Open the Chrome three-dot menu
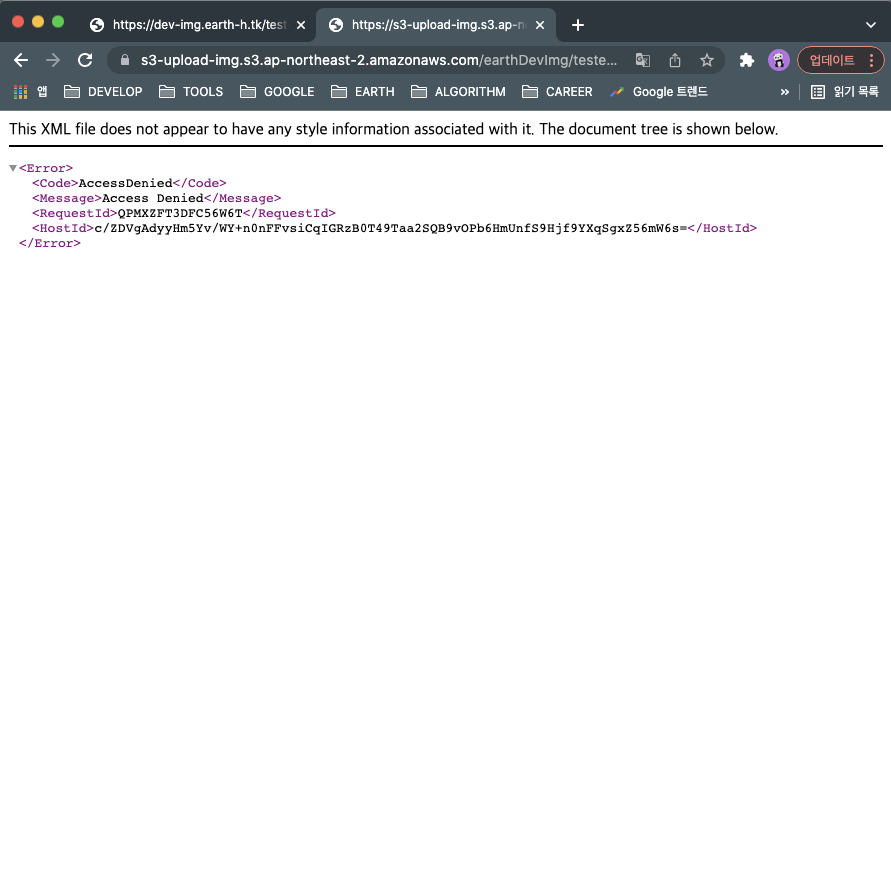891x874 pixels. pos(872,60)
